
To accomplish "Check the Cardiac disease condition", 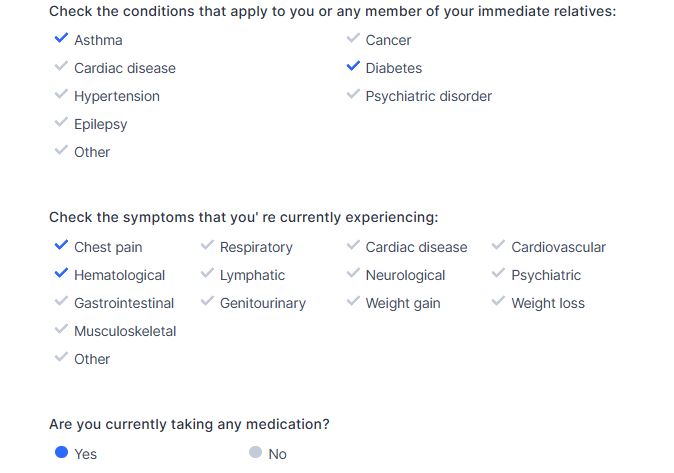I will pyautogui.click(x=62, y=68).
